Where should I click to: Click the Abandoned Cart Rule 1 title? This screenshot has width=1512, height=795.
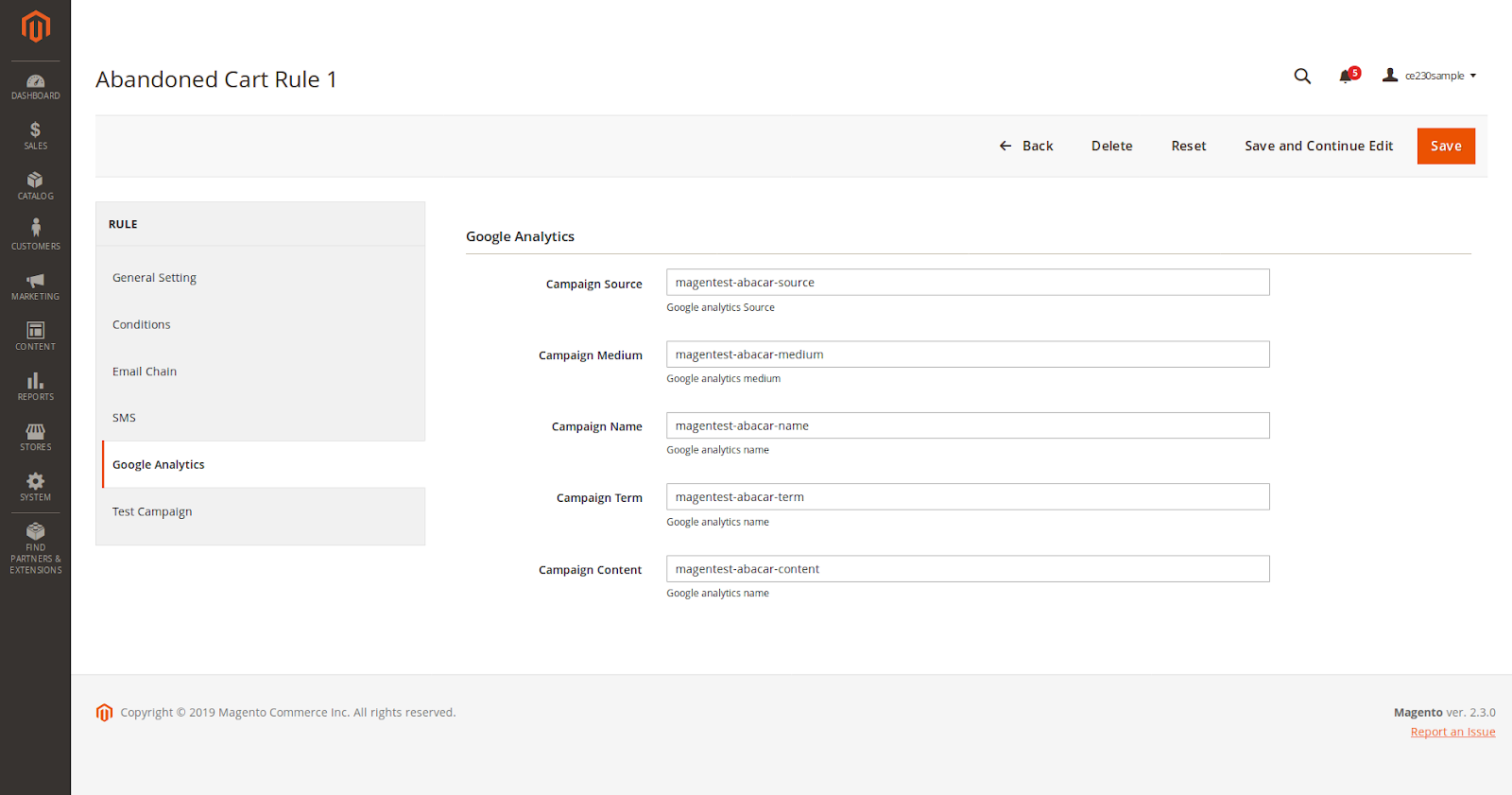click(x=216, y=79)
